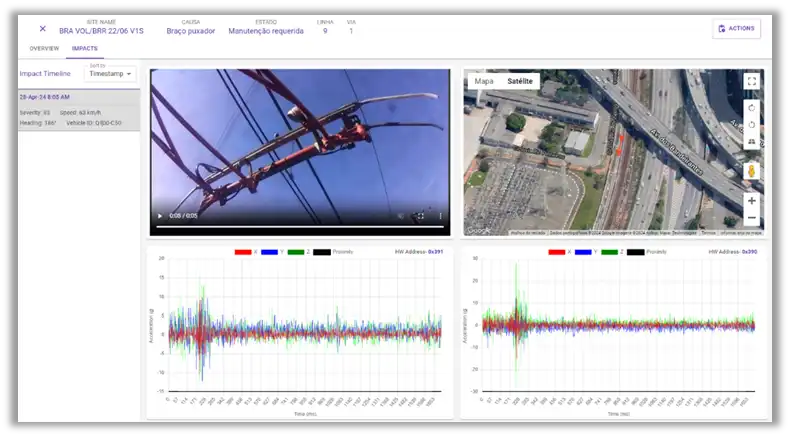Play the pantograph impact video
Screen dimensions: 790x437
(159, 216)
